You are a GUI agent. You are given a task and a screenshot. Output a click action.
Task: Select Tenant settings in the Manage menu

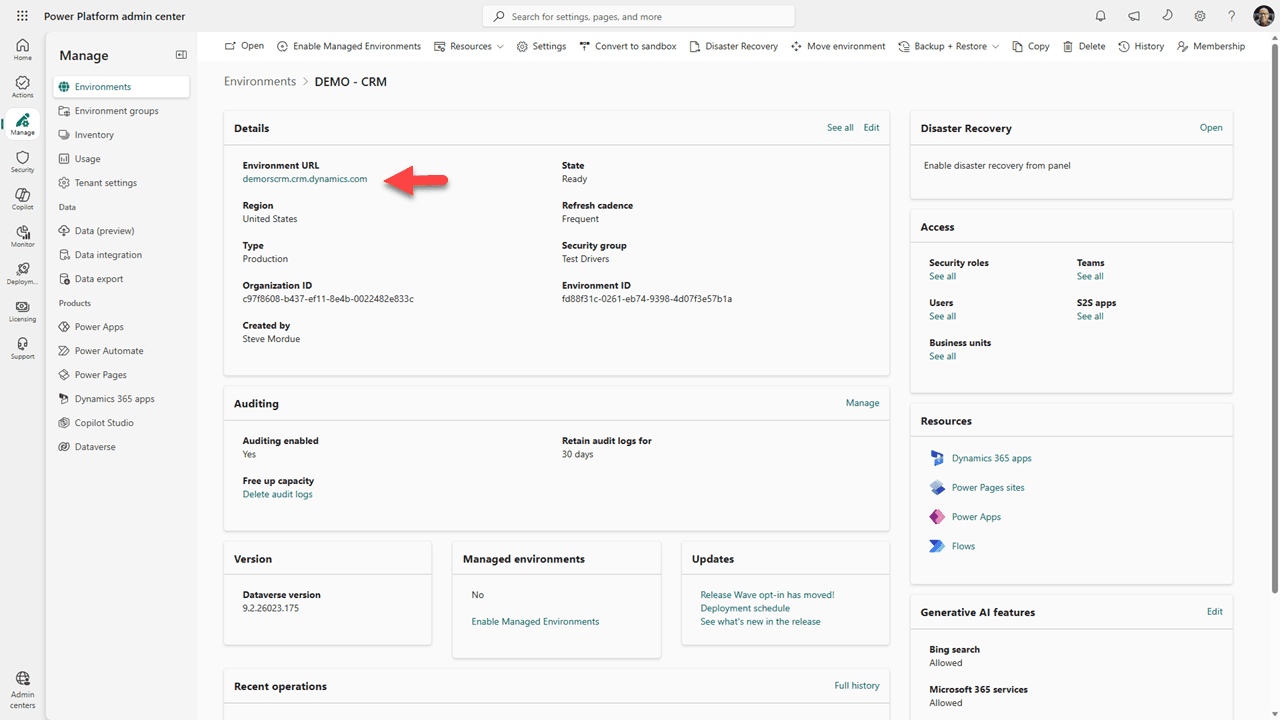coord(105,182)
